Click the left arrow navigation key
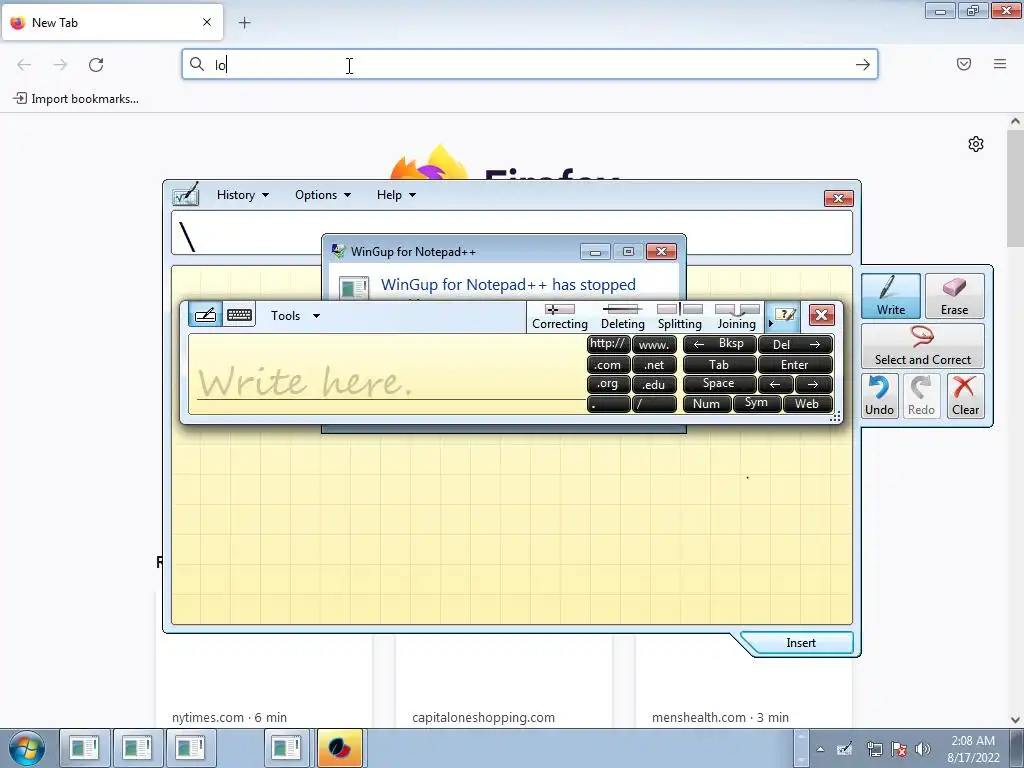Viewport: 1024px width, 768px height. pos(775,384)
